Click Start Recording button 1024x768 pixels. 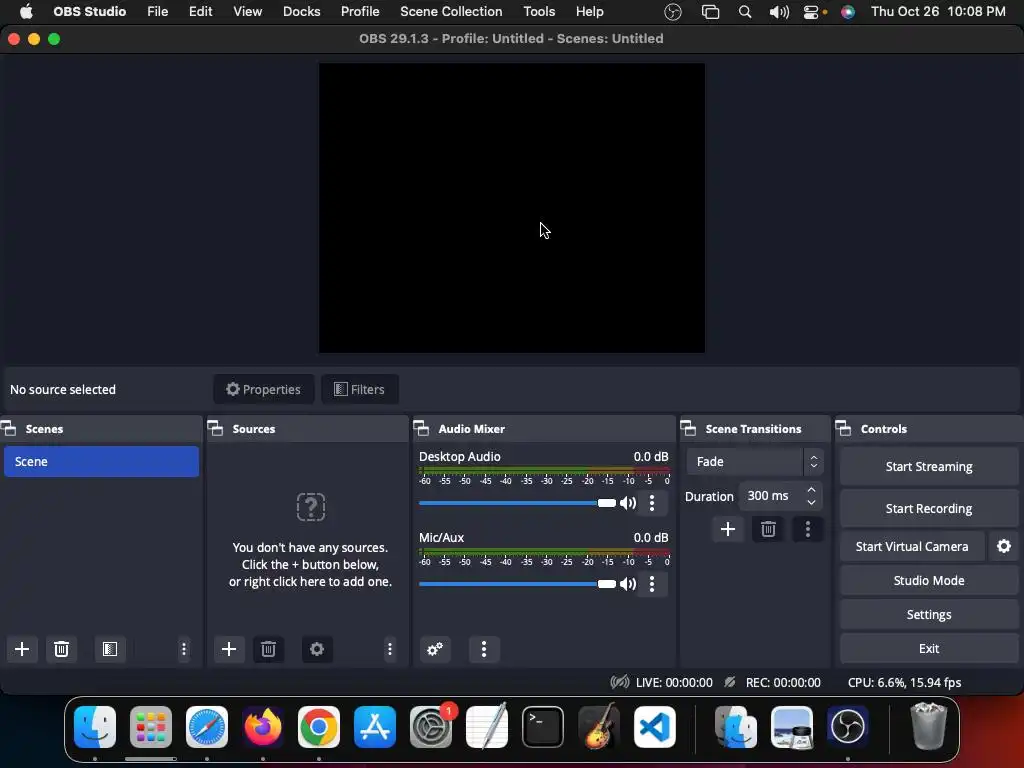[x=929, y=508]
